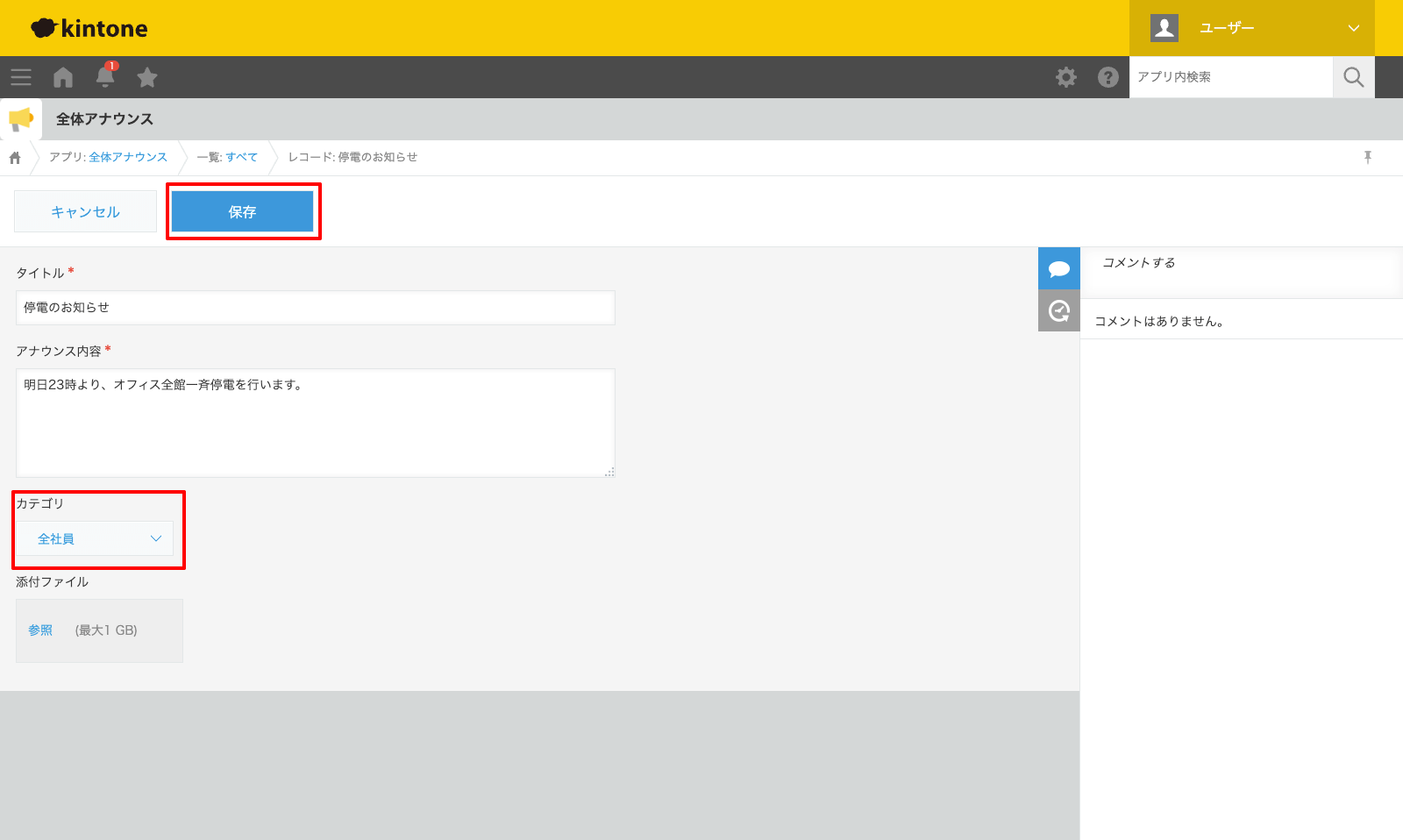Screen dimensions: 1403x840
Task: Click into the タイトル text field
Action: coord(316,308)
